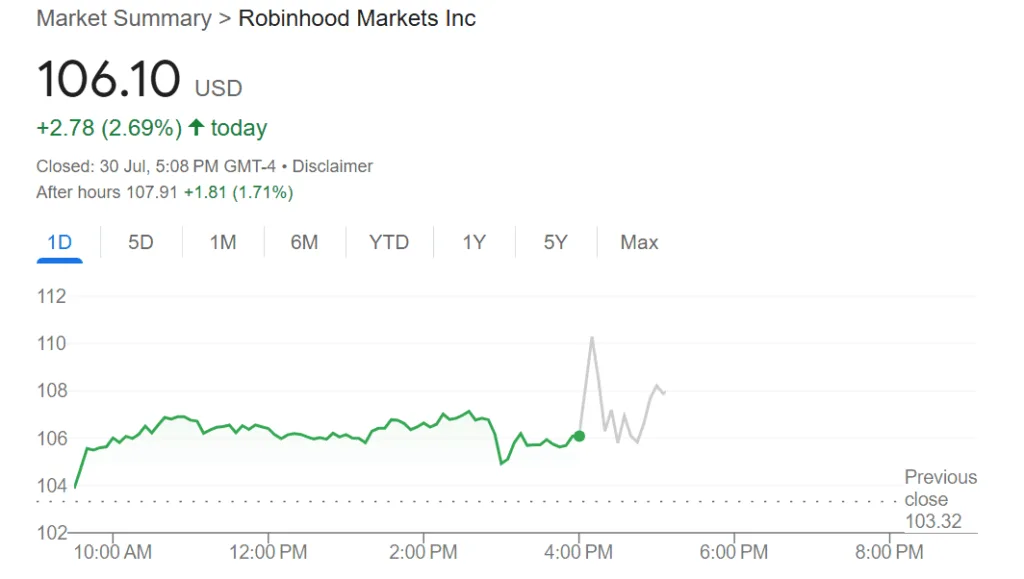Click the Robinhood Markets Inc title

click(356, 19)
